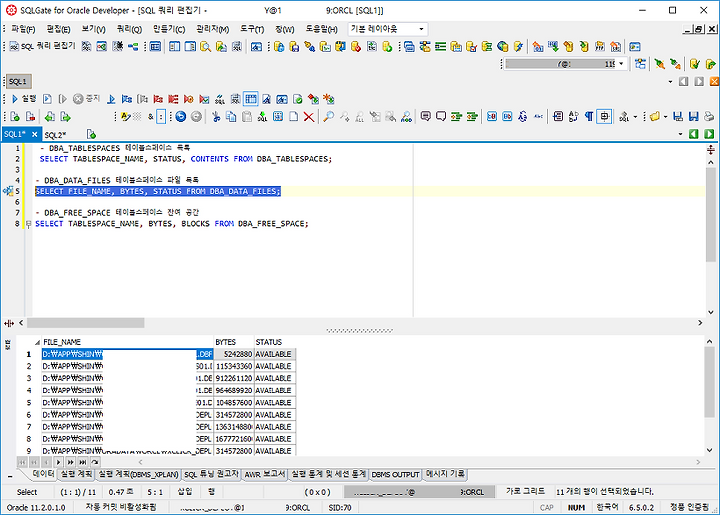720x515 pixels.
Task: Click the lightning bolt database icon
Action: (518, 46)
